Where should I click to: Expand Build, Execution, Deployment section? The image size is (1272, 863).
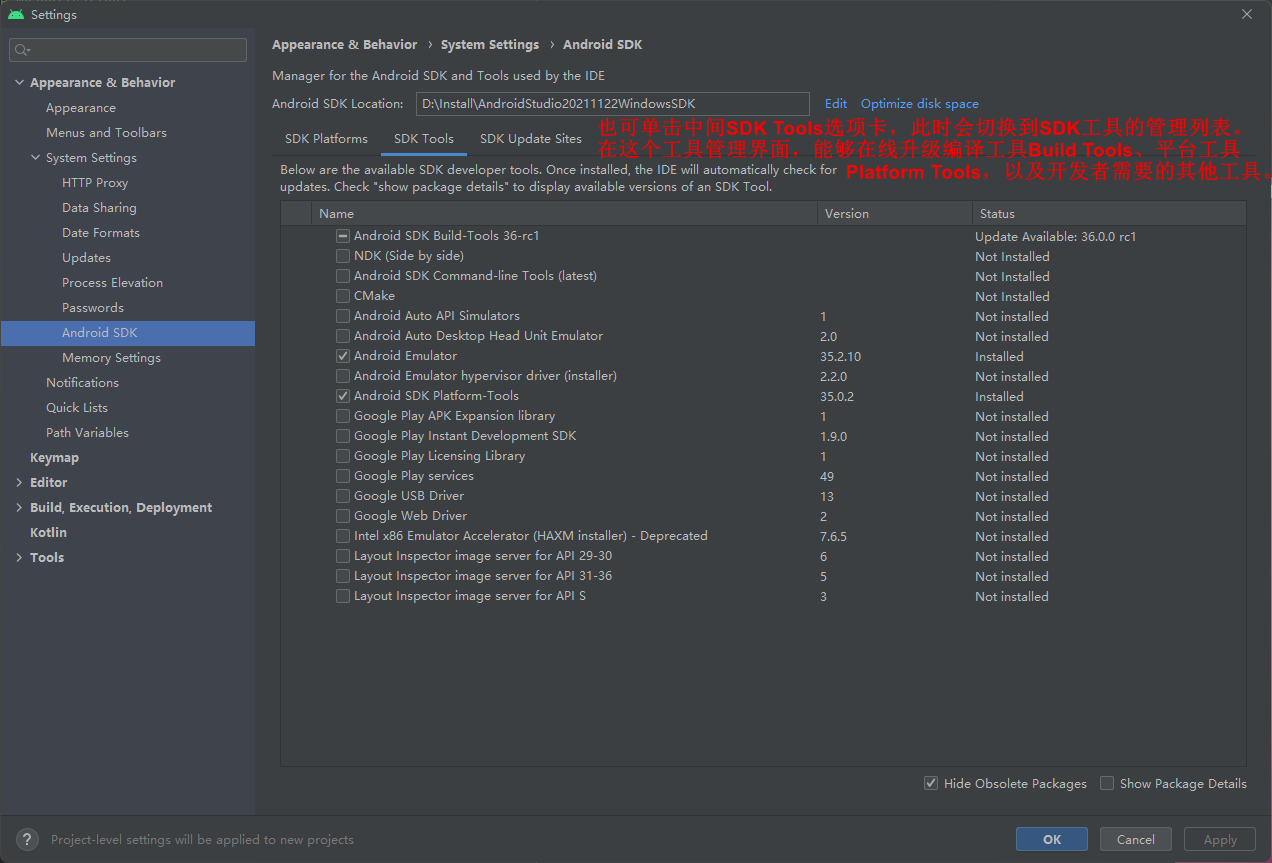tap(19, 508)
